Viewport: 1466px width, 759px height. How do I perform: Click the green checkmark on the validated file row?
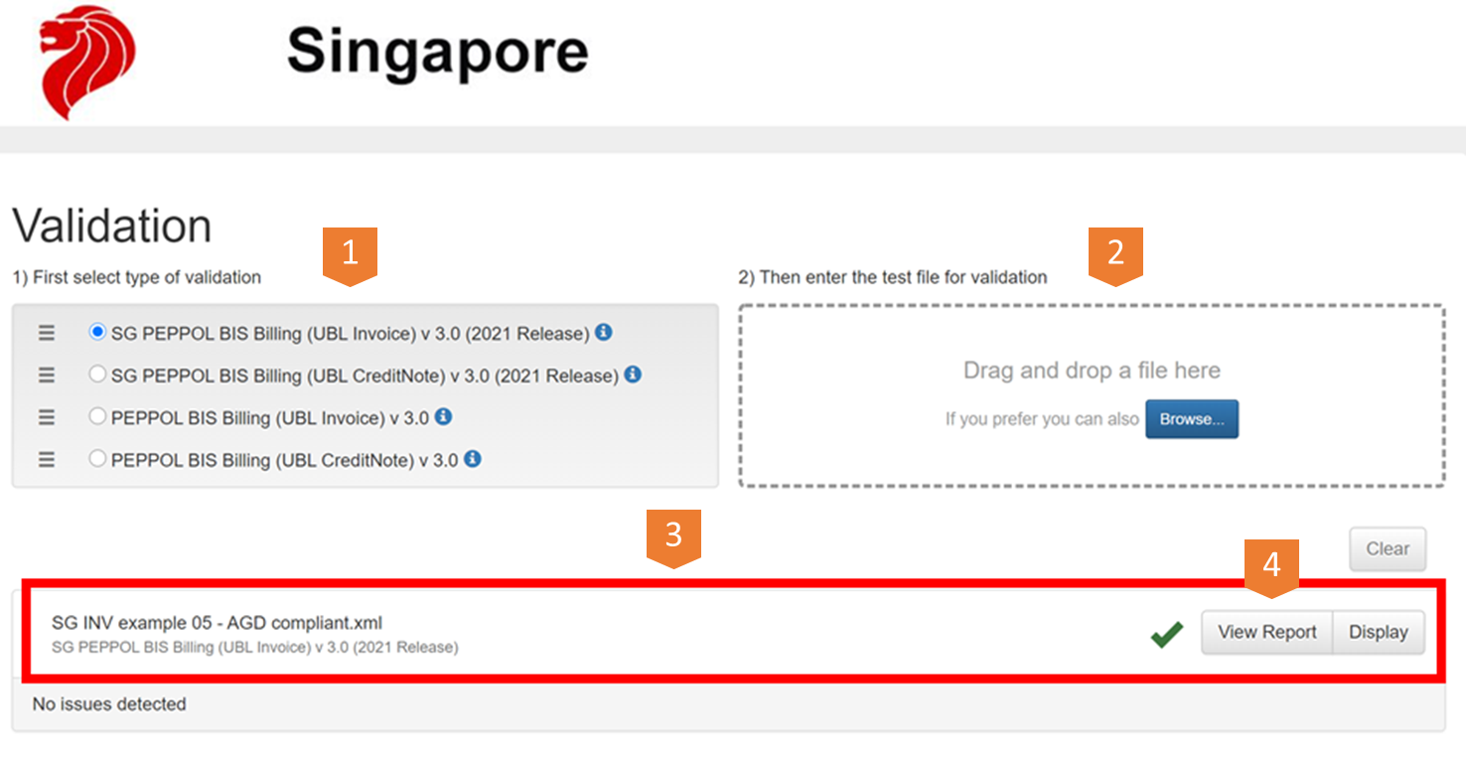[x=1166, y=632]
